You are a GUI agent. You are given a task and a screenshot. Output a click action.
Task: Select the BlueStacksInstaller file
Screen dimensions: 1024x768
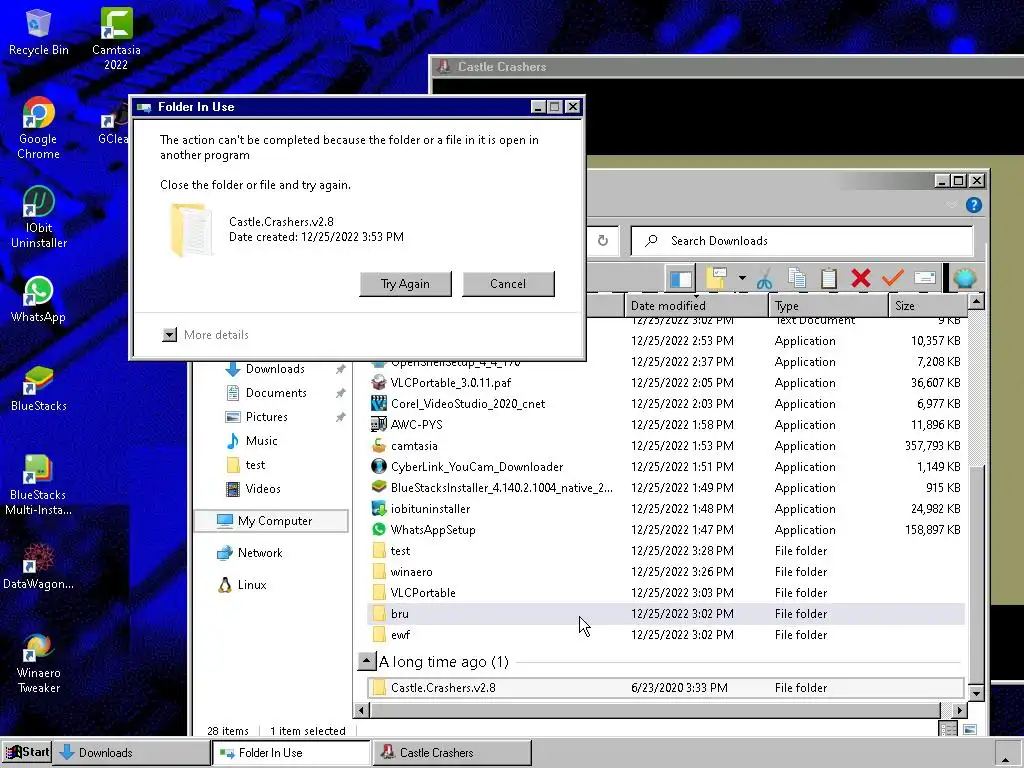[666, 488]
